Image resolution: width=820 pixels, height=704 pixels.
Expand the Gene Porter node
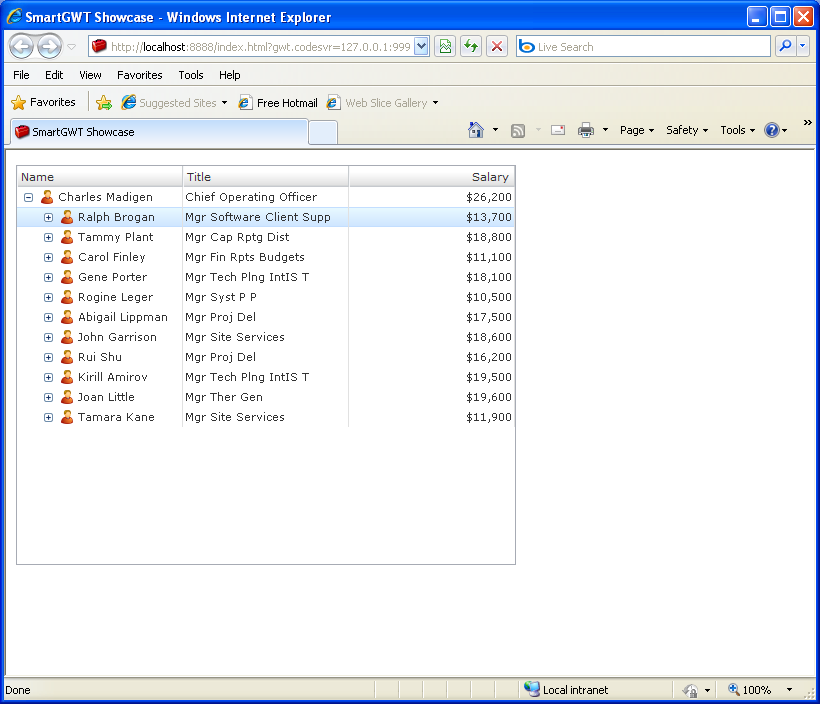click(49, 277)
